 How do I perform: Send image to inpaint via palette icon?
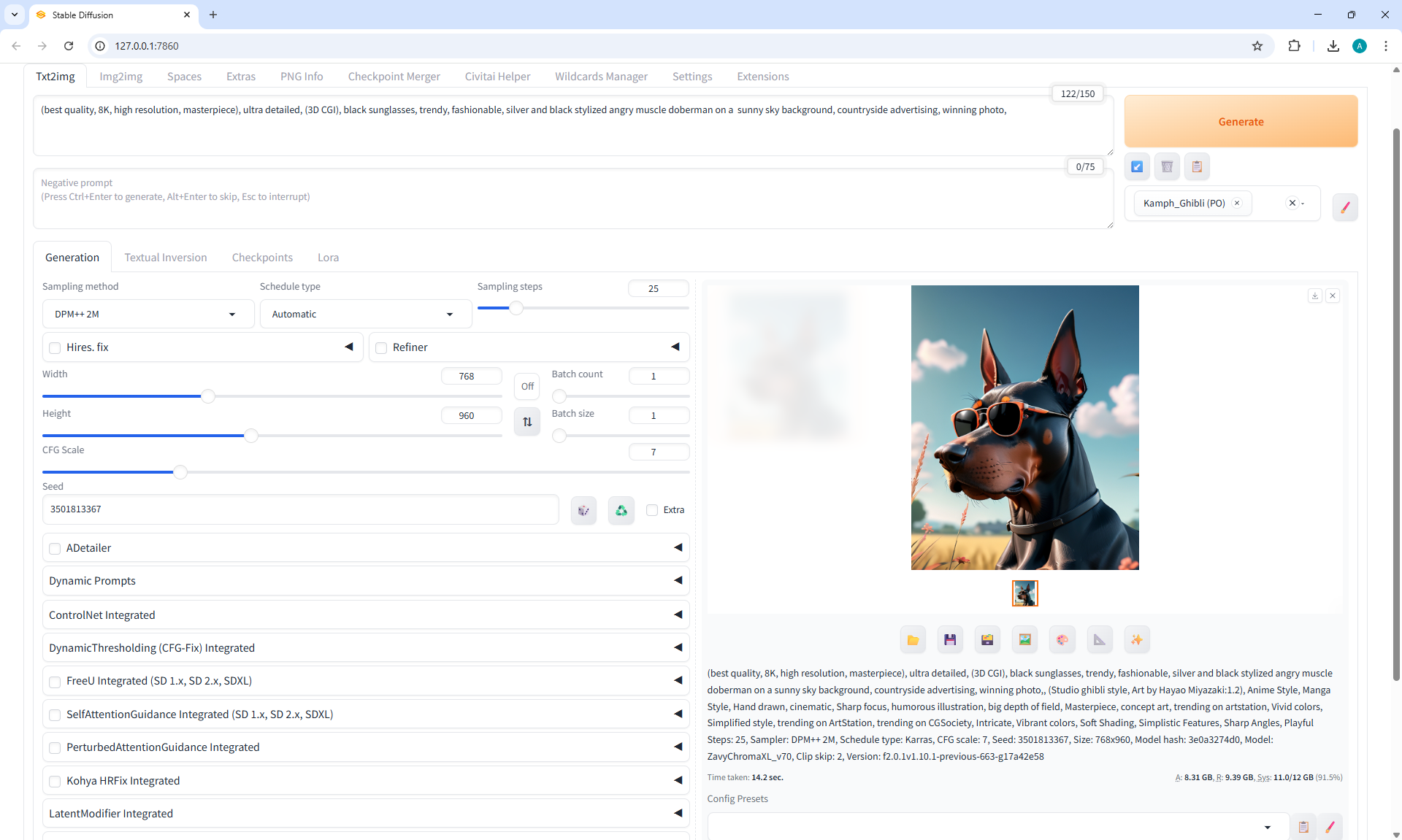click(1062, 640)
